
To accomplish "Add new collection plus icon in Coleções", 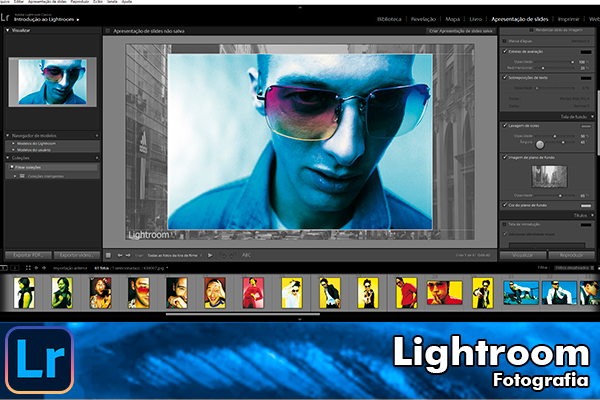I will (96, 158).
